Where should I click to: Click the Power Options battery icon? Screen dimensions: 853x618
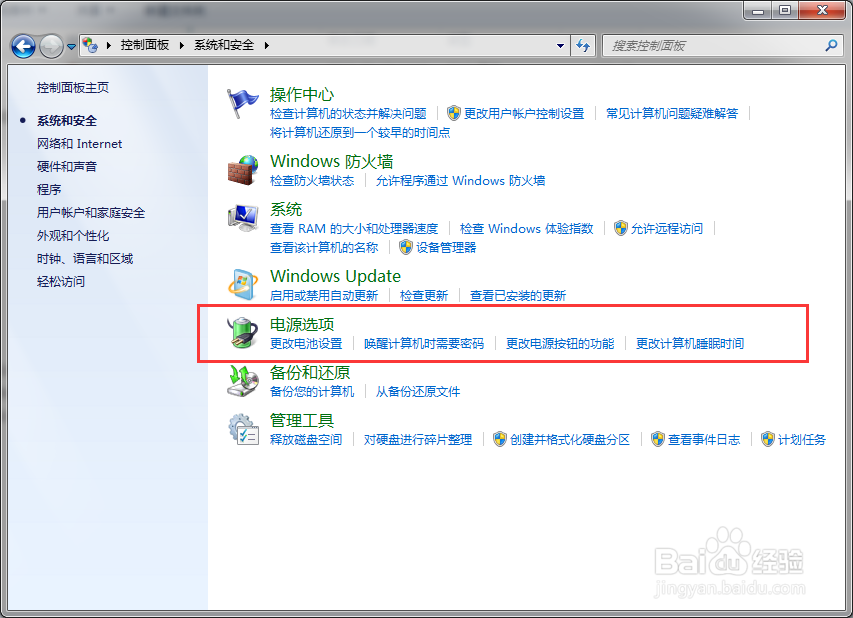click(x=243, y=332)
